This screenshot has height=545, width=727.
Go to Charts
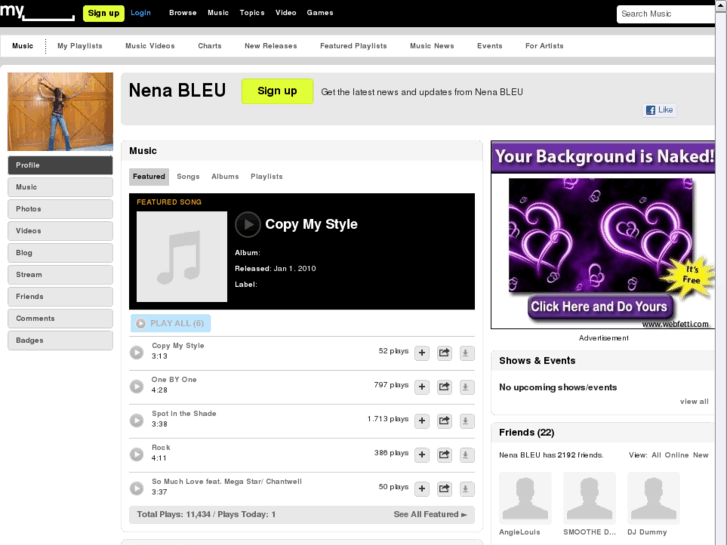pos(210,46)
